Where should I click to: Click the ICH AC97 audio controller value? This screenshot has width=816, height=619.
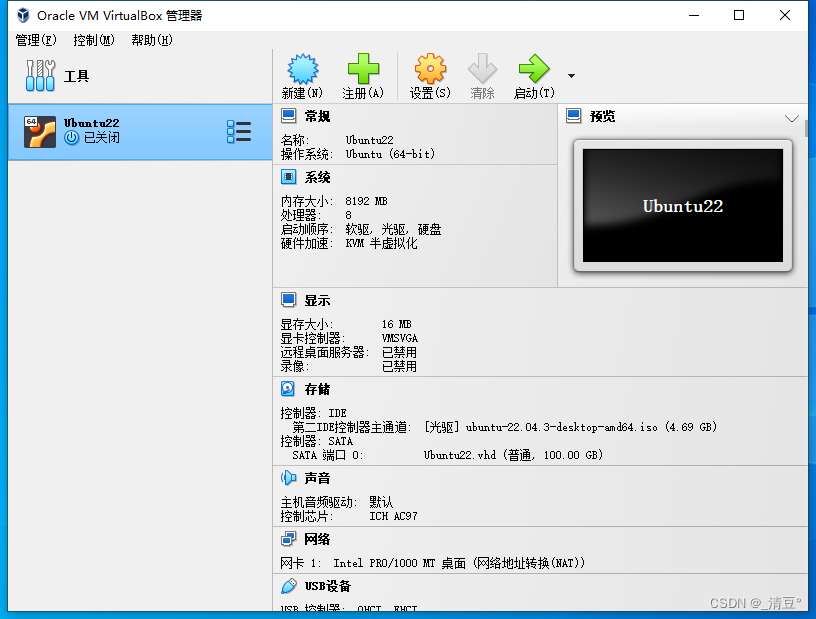(393, 516)
